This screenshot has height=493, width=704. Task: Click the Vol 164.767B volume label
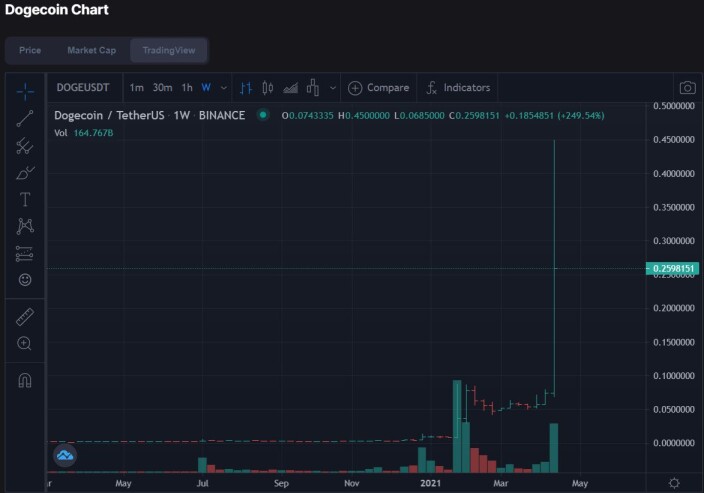[84, 133]
